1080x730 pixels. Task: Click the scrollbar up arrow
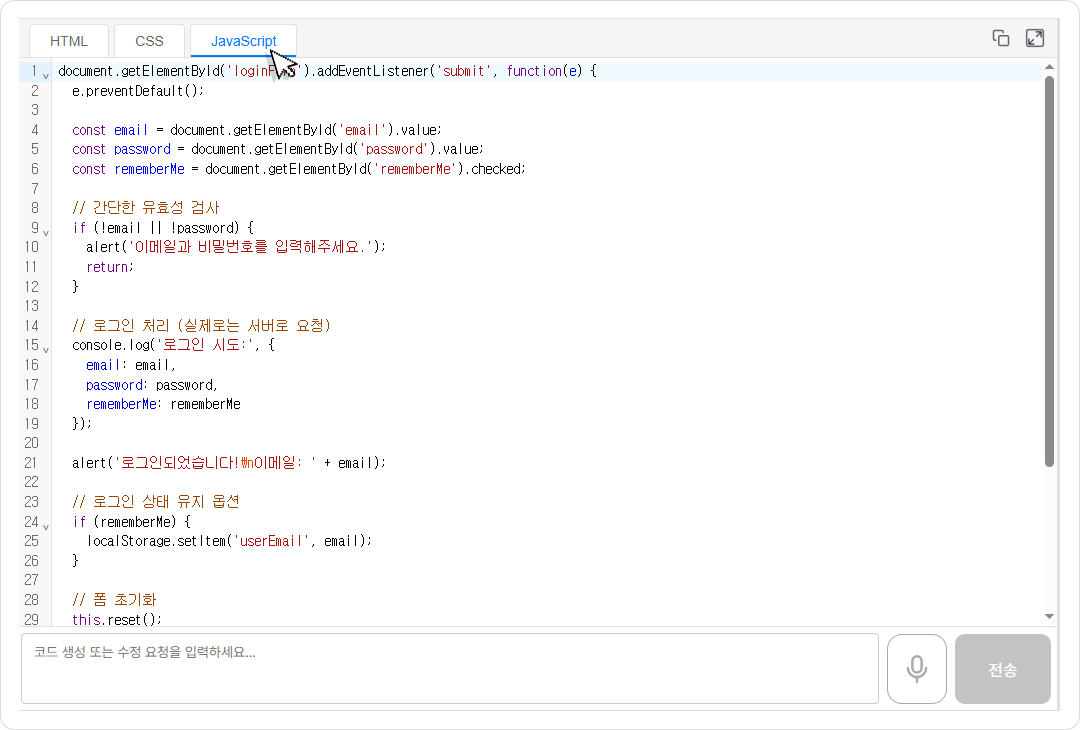[1049, 68]
